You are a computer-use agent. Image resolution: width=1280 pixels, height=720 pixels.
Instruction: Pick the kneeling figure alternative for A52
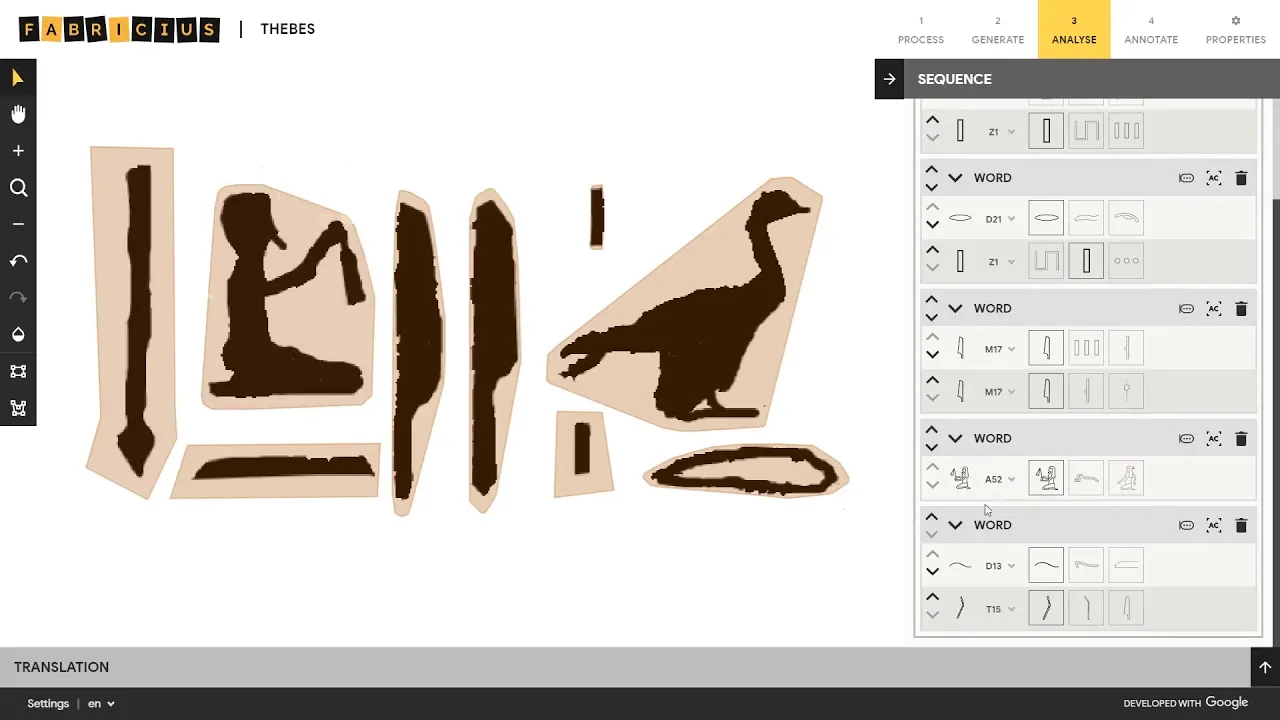coord(1046,478)
